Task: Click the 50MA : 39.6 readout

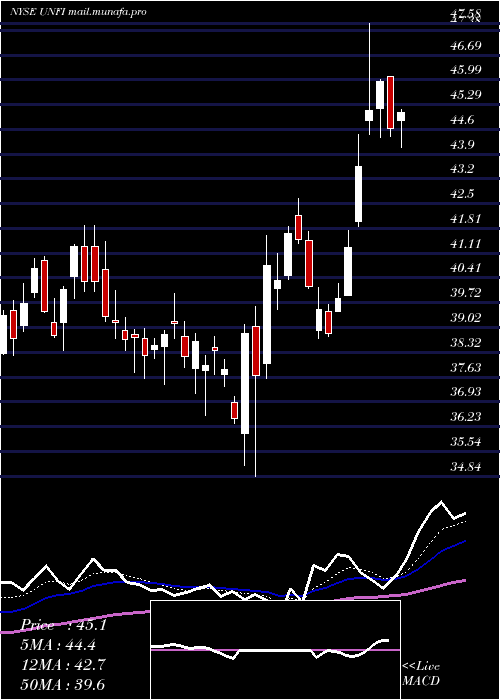Action: (x=63, y=685)
